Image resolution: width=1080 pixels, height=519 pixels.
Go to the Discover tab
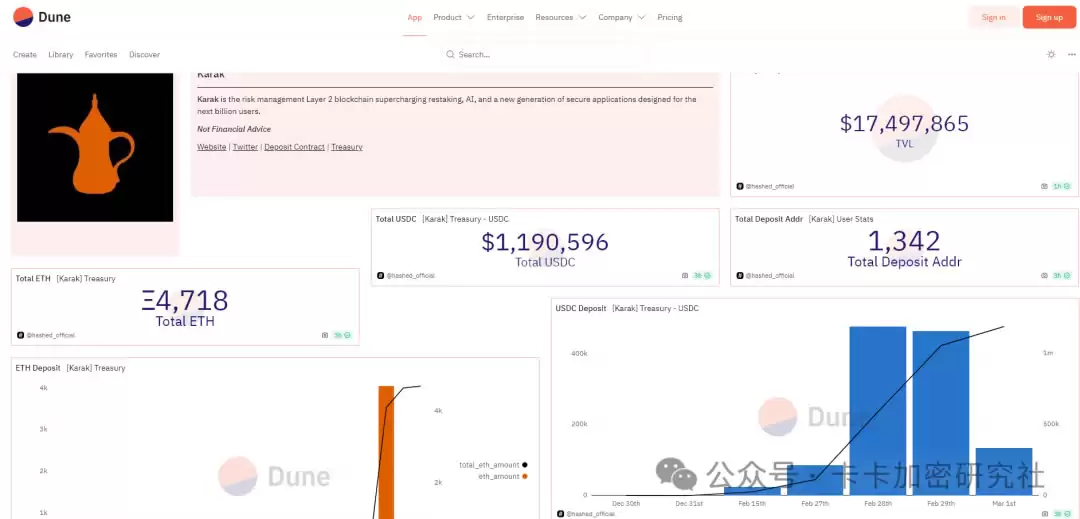coord(144,54)
